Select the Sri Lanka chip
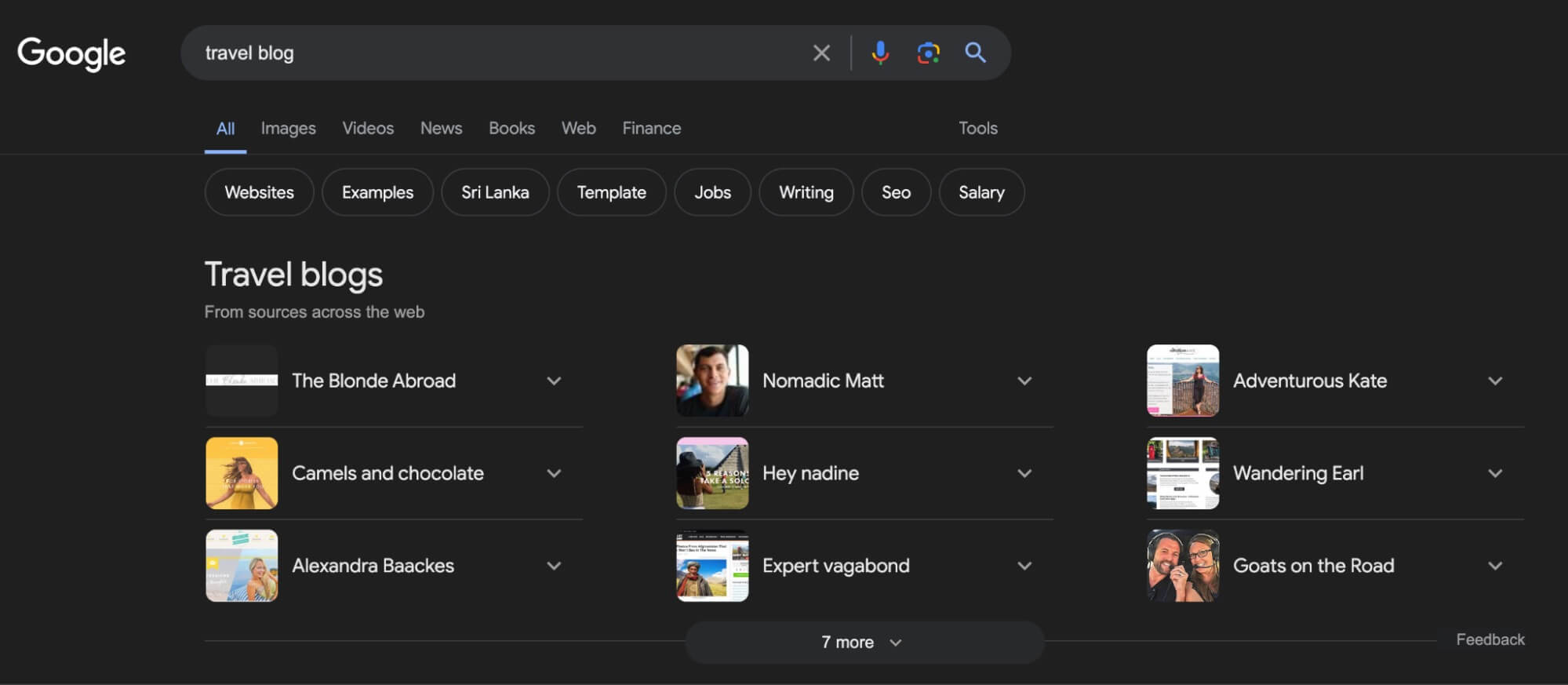The height and width of the screenshot is (685, 1568). 495,192
